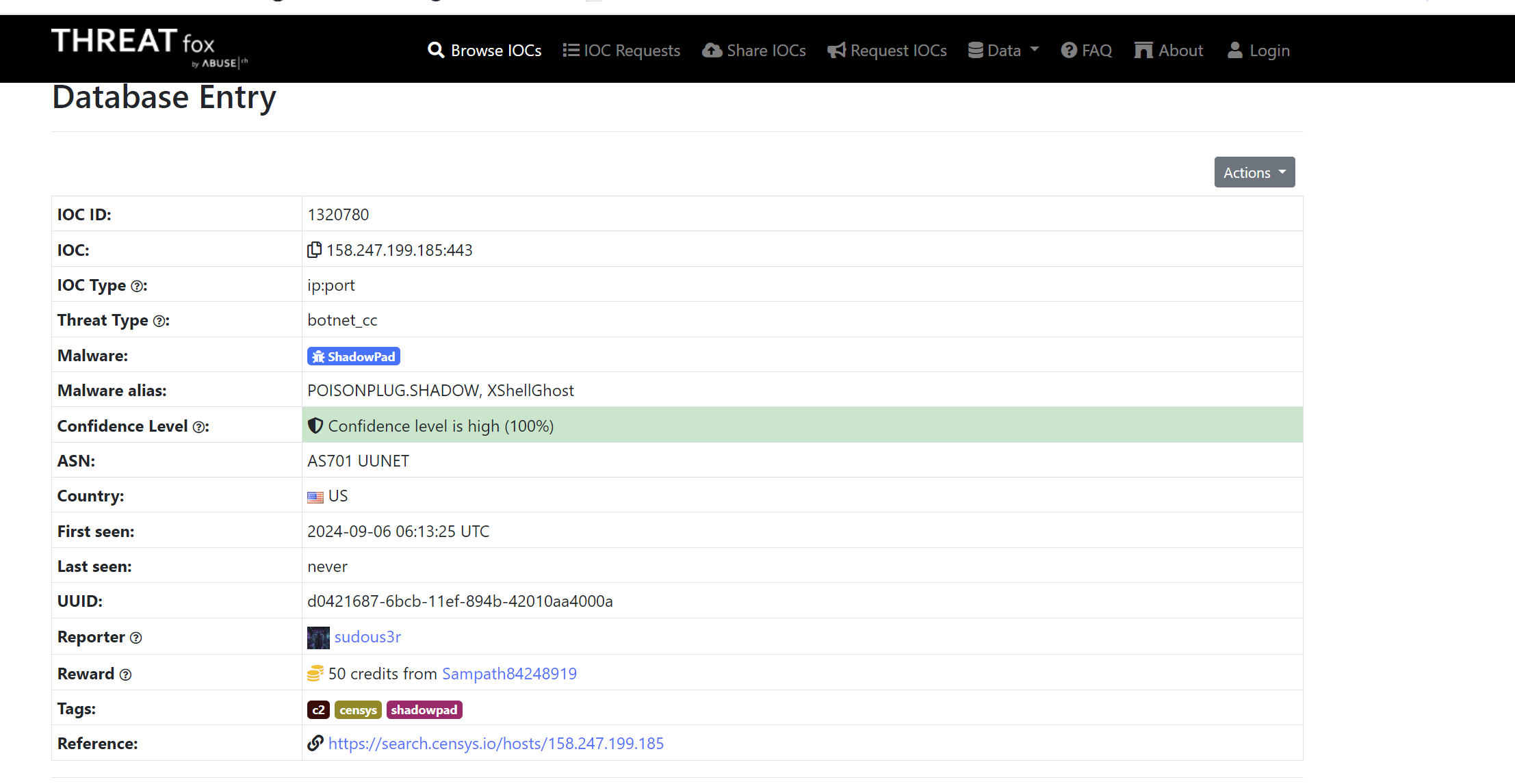Expand the Actions dropdown button
This screenshot has height=784, width=1515.
[x=1254, y=172]
